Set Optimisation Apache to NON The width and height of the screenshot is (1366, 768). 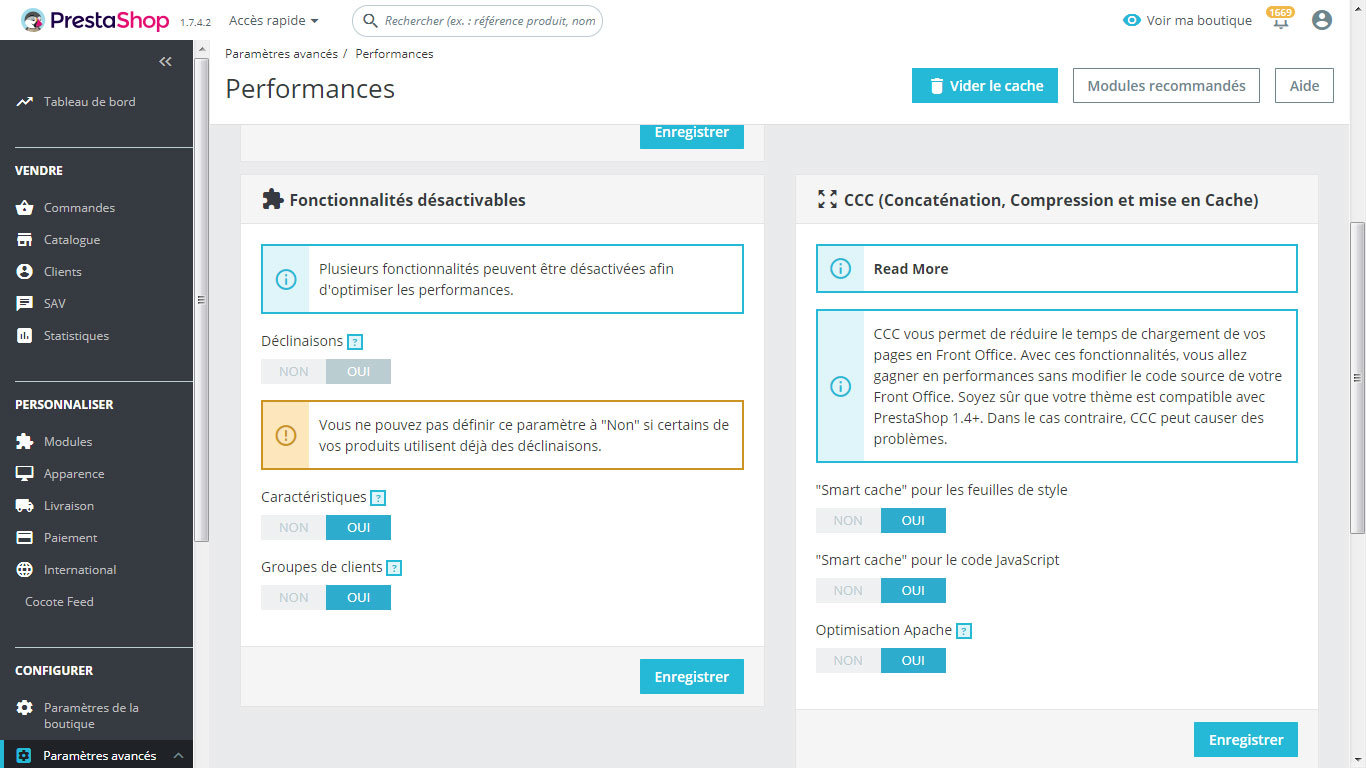click(x=848, y=660)
